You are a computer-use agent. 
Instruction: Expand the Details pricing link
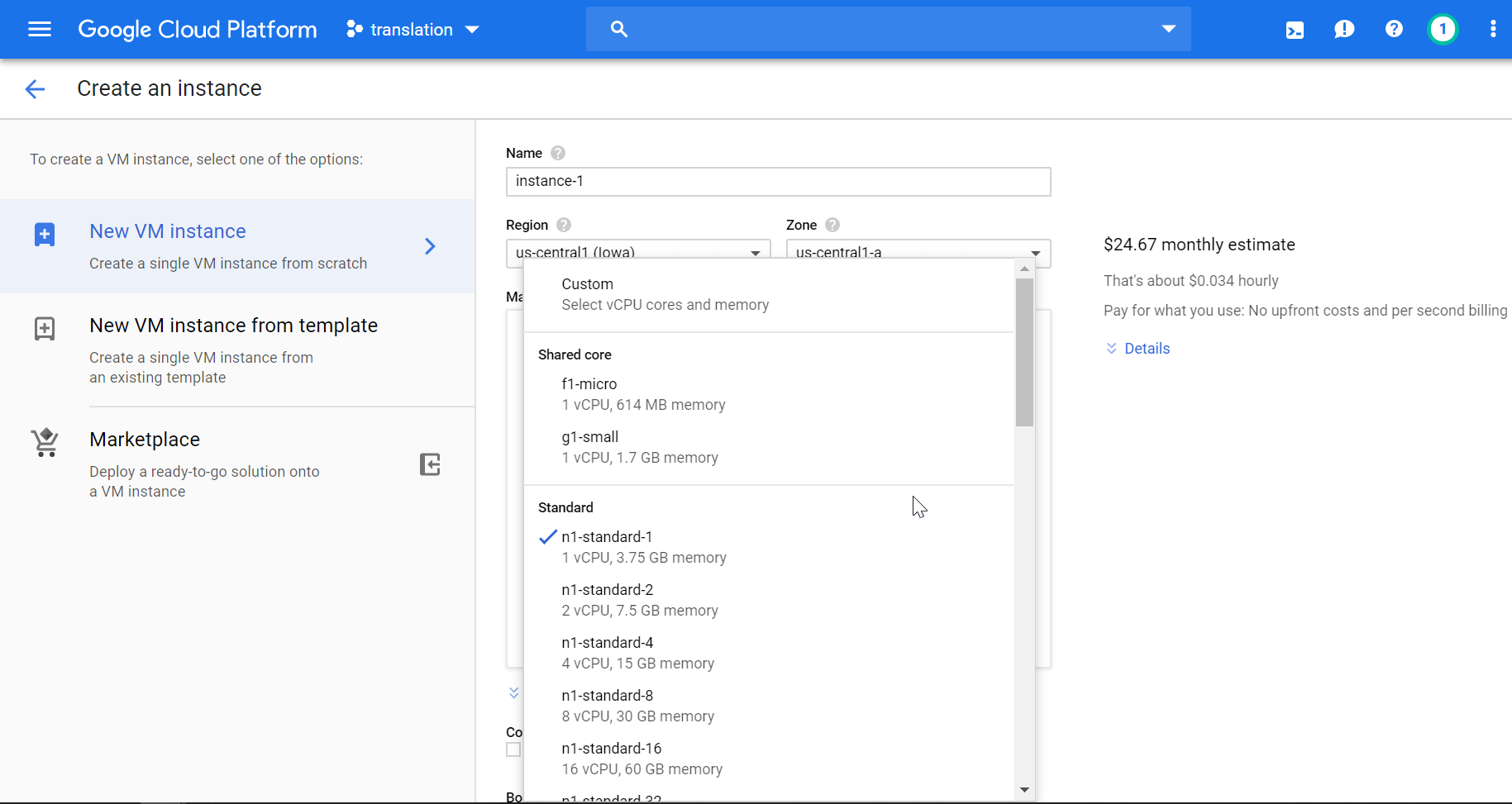[x=1146, y=349]
